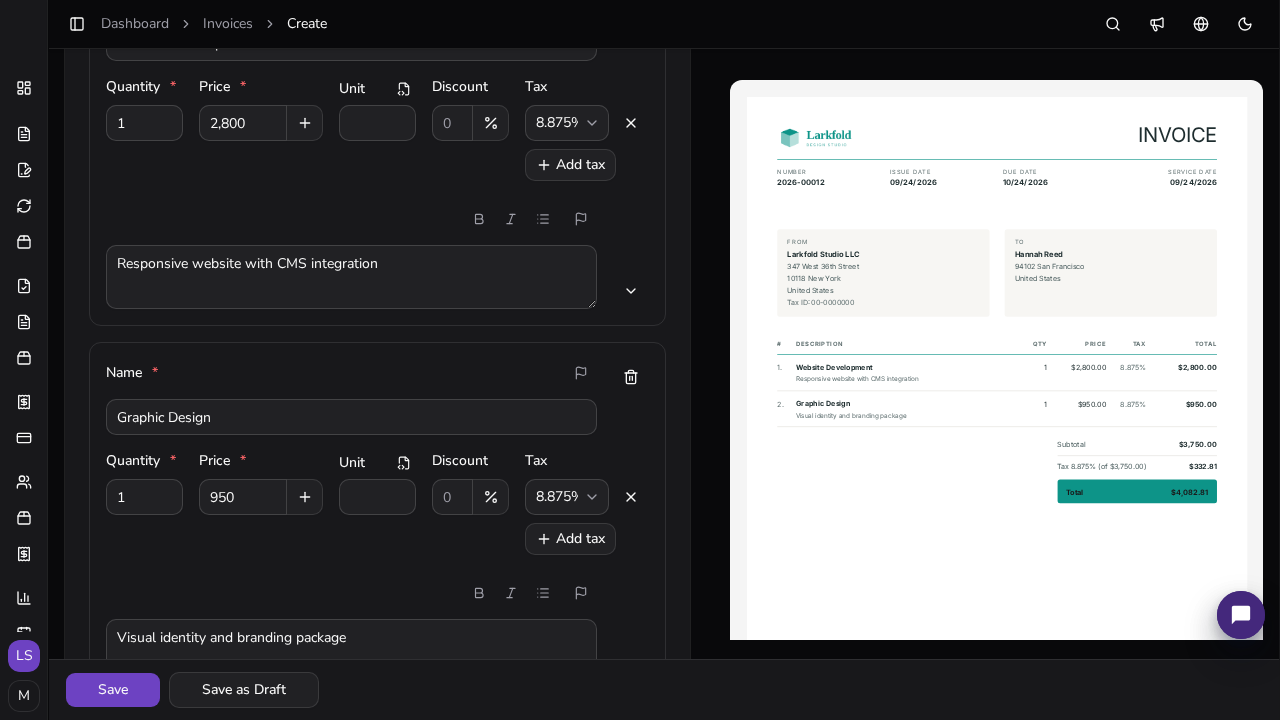Click flag icon above Visual identity description
The height and width of the screenshot is (720, 1280).
coord(581,593)
